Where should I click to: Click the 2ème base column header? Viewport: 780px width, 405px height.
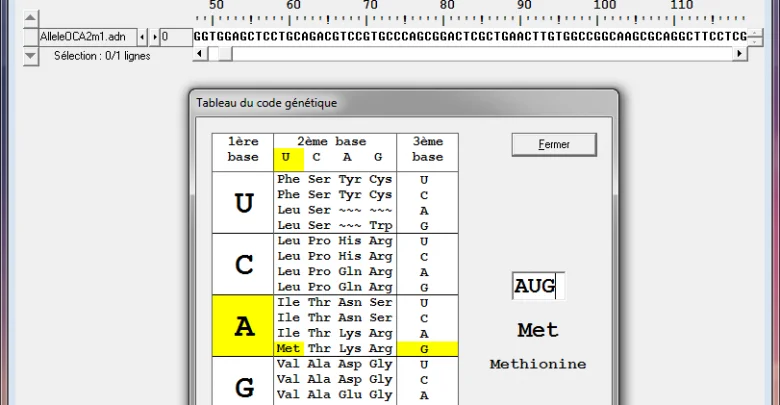click(332, 141)
